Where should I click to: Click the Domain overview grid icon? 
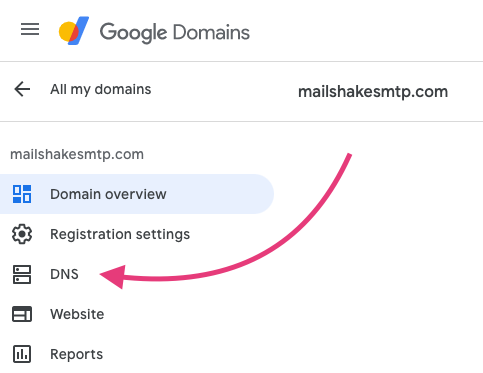point(22,194)
